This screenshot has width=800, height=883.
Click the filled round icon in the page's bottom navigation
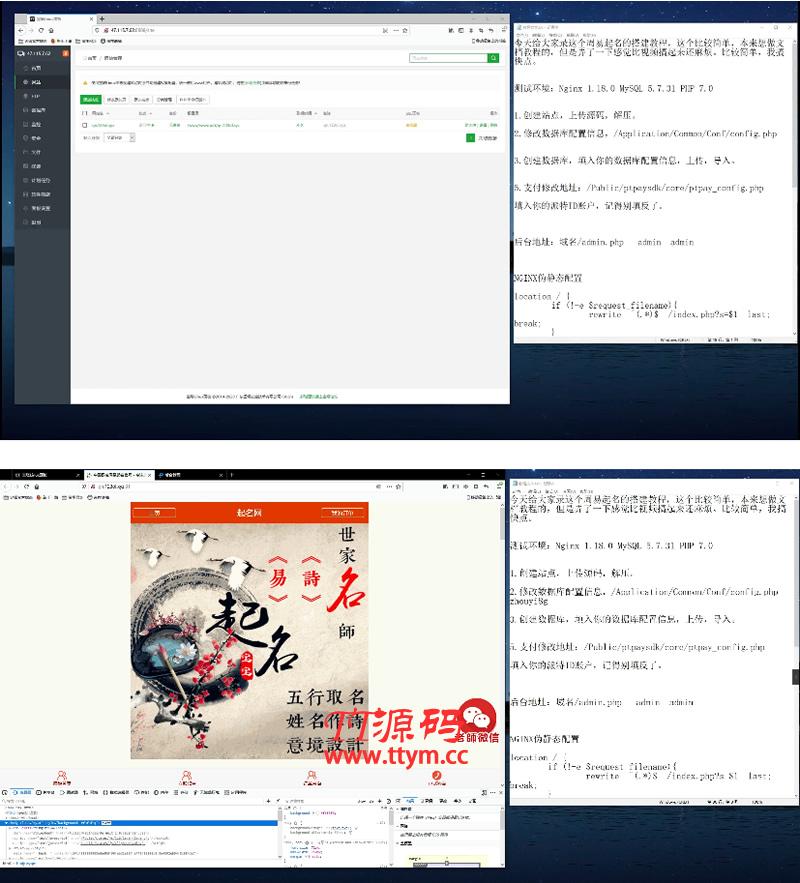437,775
